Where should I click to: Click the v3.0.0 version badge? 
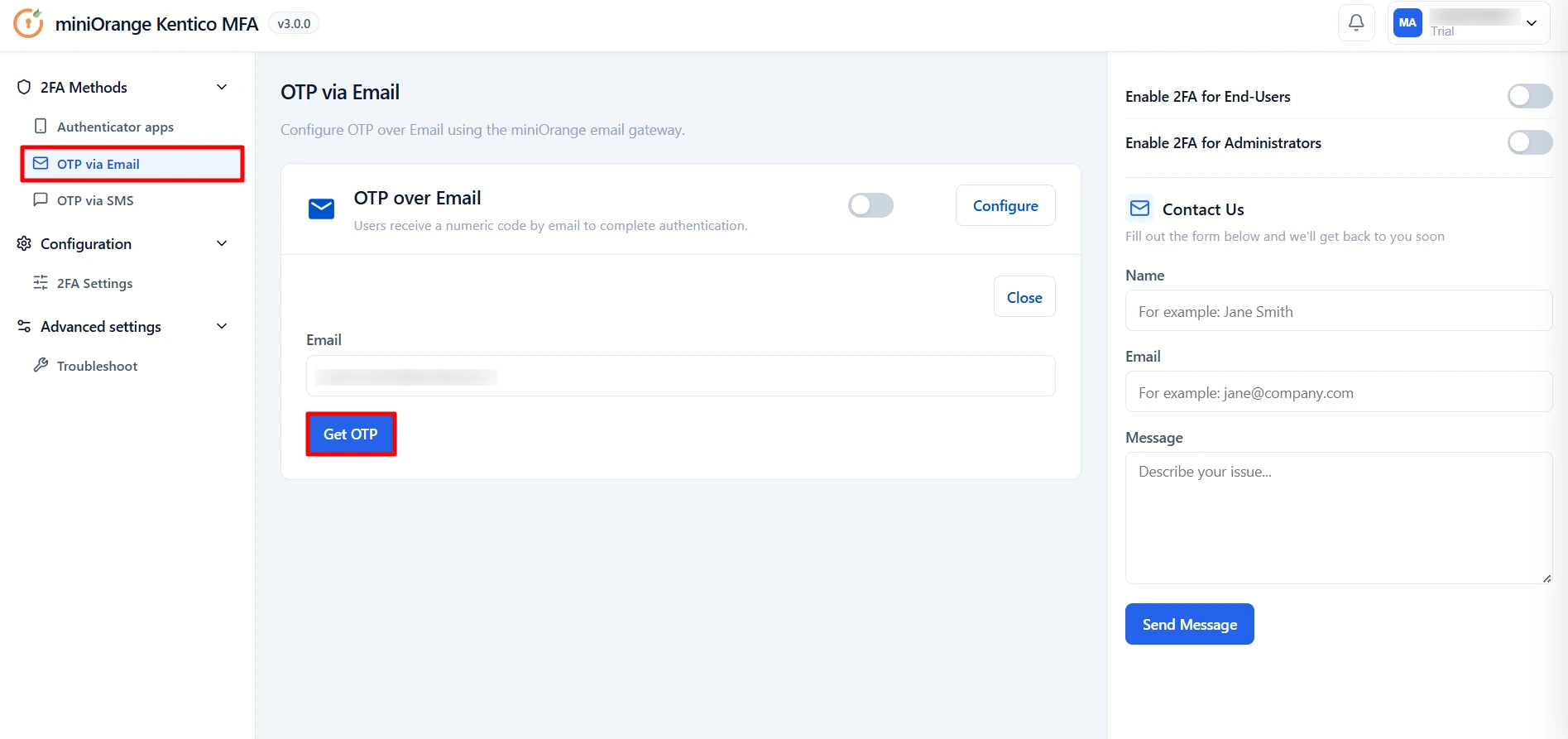coord(294,23)
